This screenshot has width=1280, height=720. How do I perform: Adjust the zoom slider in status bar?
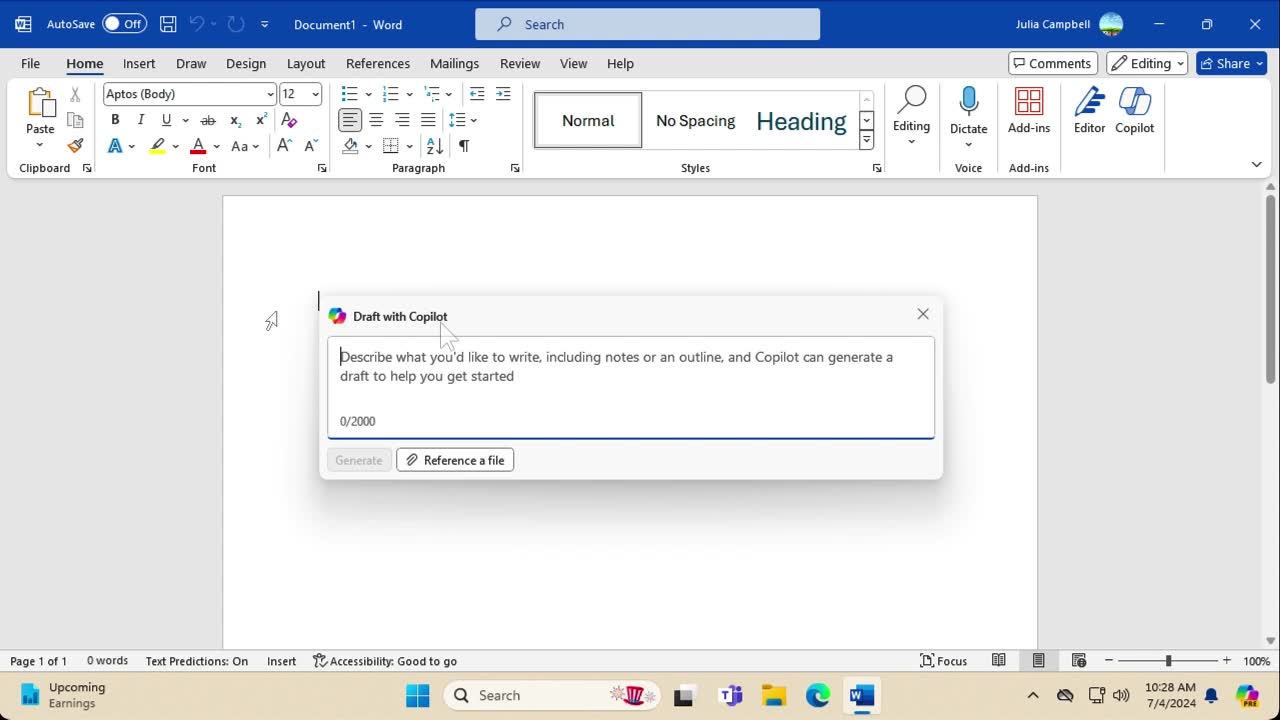1168,661
